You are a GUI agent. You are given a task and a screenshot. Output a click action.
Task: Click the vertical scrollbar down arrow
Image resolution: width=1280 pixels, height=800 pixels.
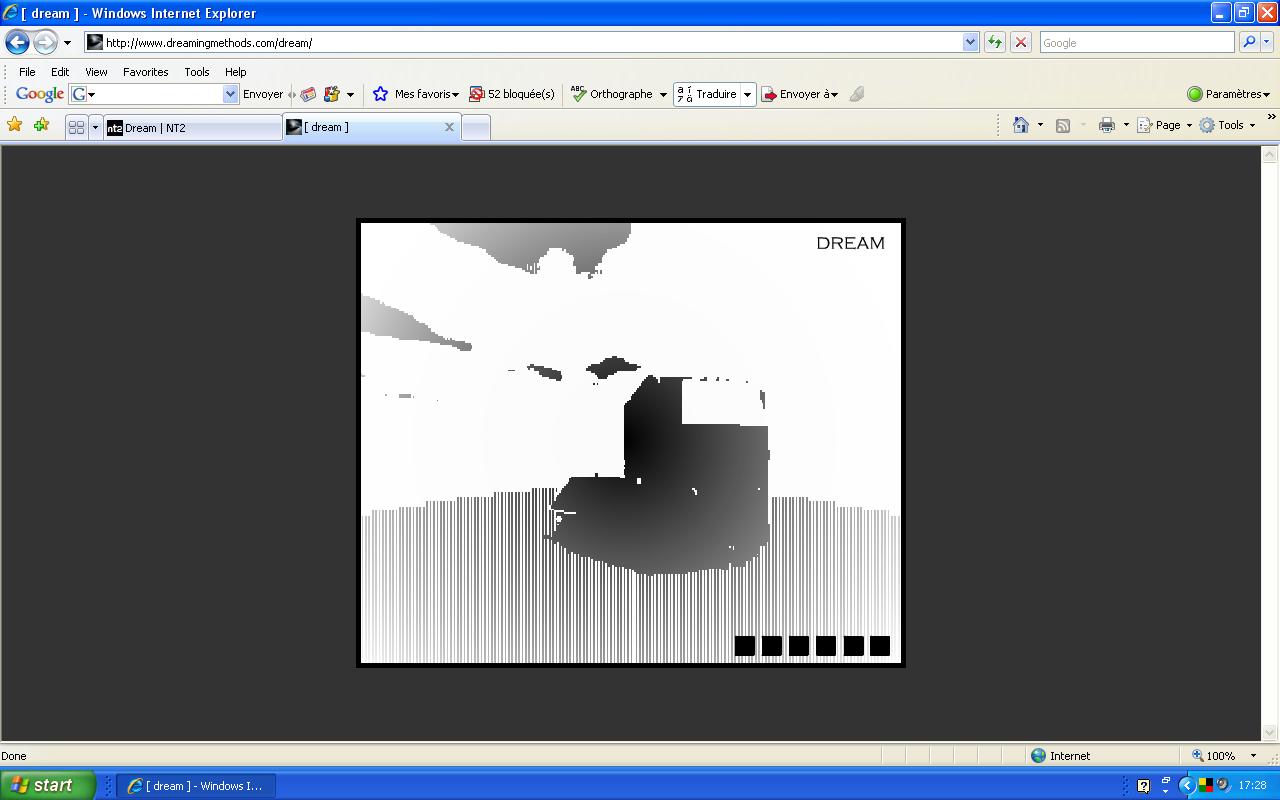point(1269,732)
